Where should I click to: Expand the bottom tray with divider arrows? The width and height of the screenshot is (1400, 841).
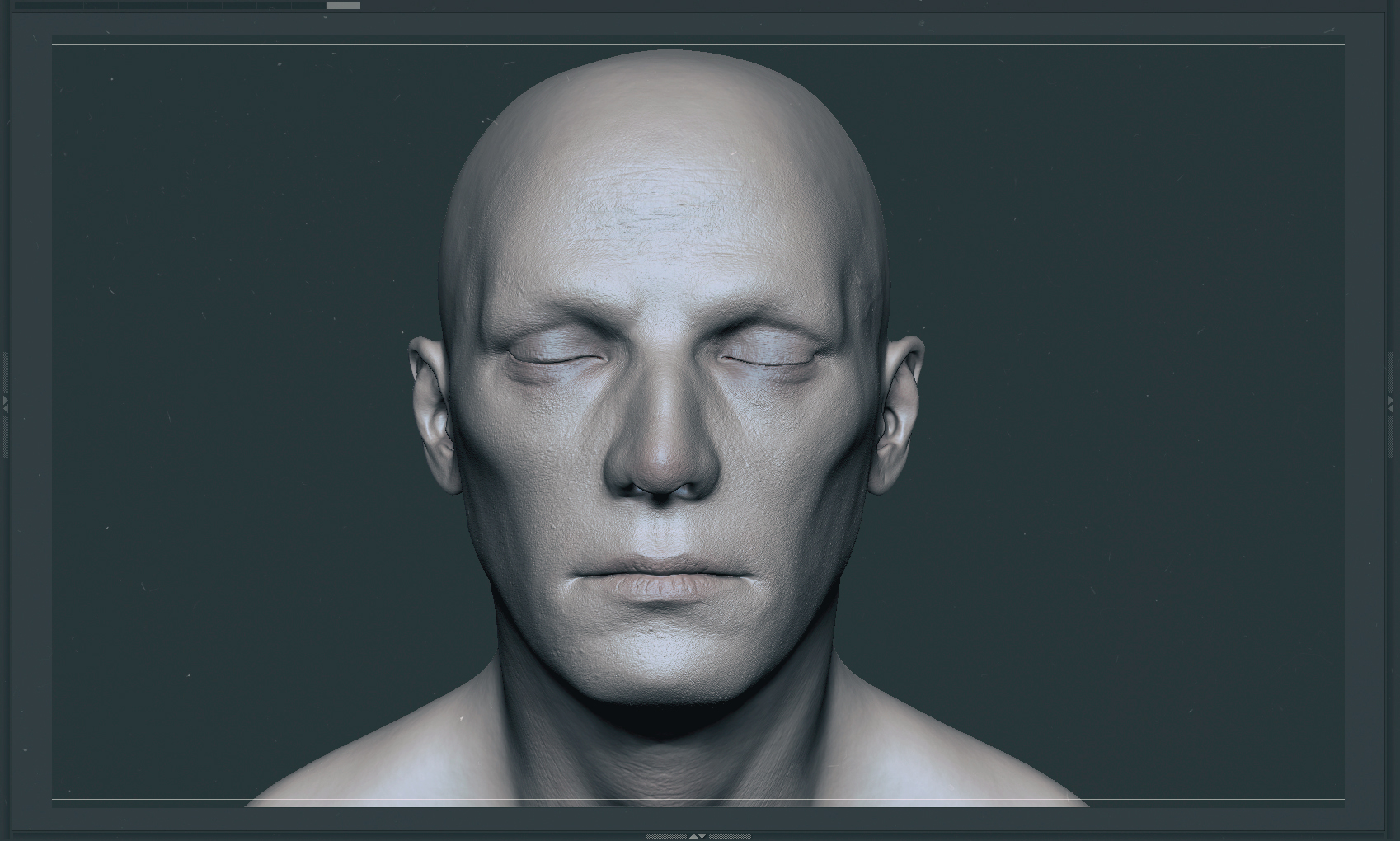click(698, 835)
